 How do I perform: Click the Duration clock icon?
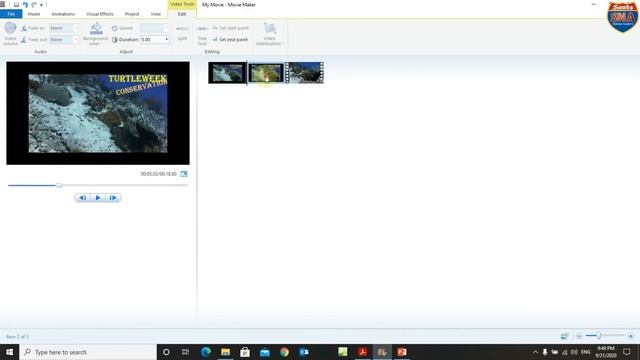pos(115,40)
